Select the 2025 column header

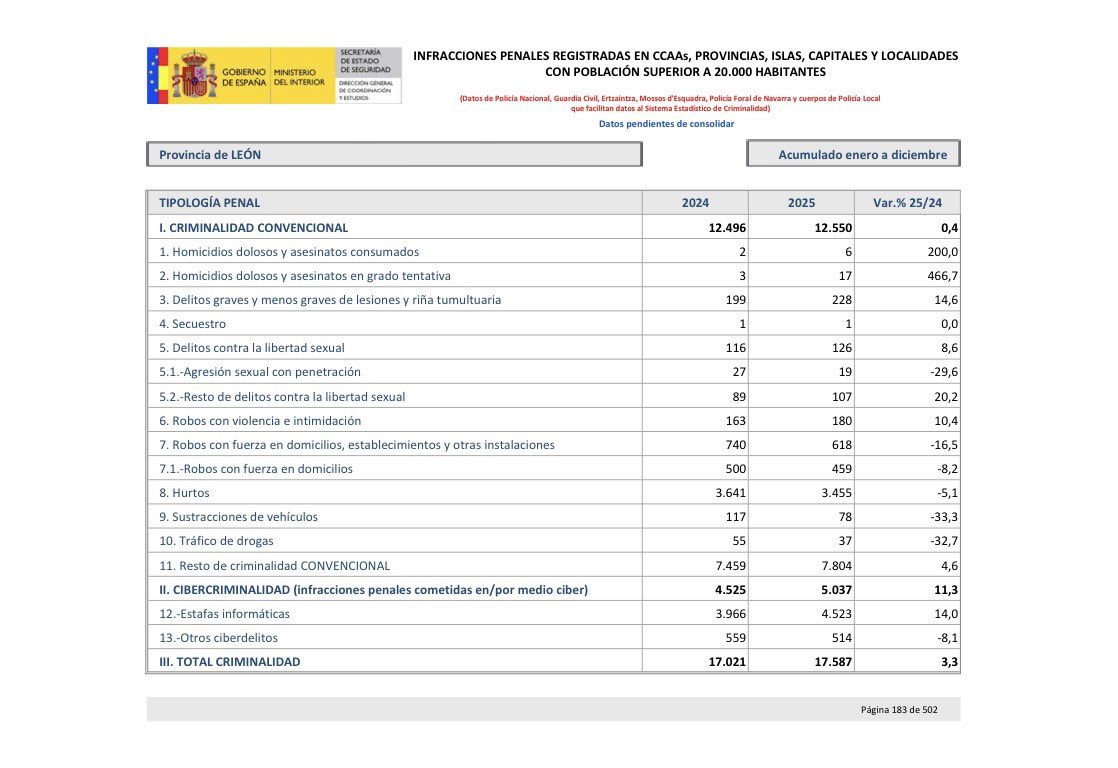click(801, 202)
